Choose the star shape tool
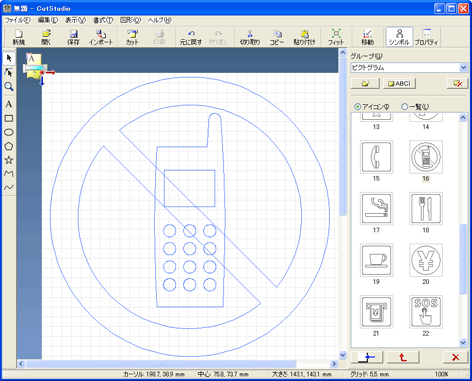Image resolution: width=472 pixels, height=381 pixels. [x=9, y=160]
